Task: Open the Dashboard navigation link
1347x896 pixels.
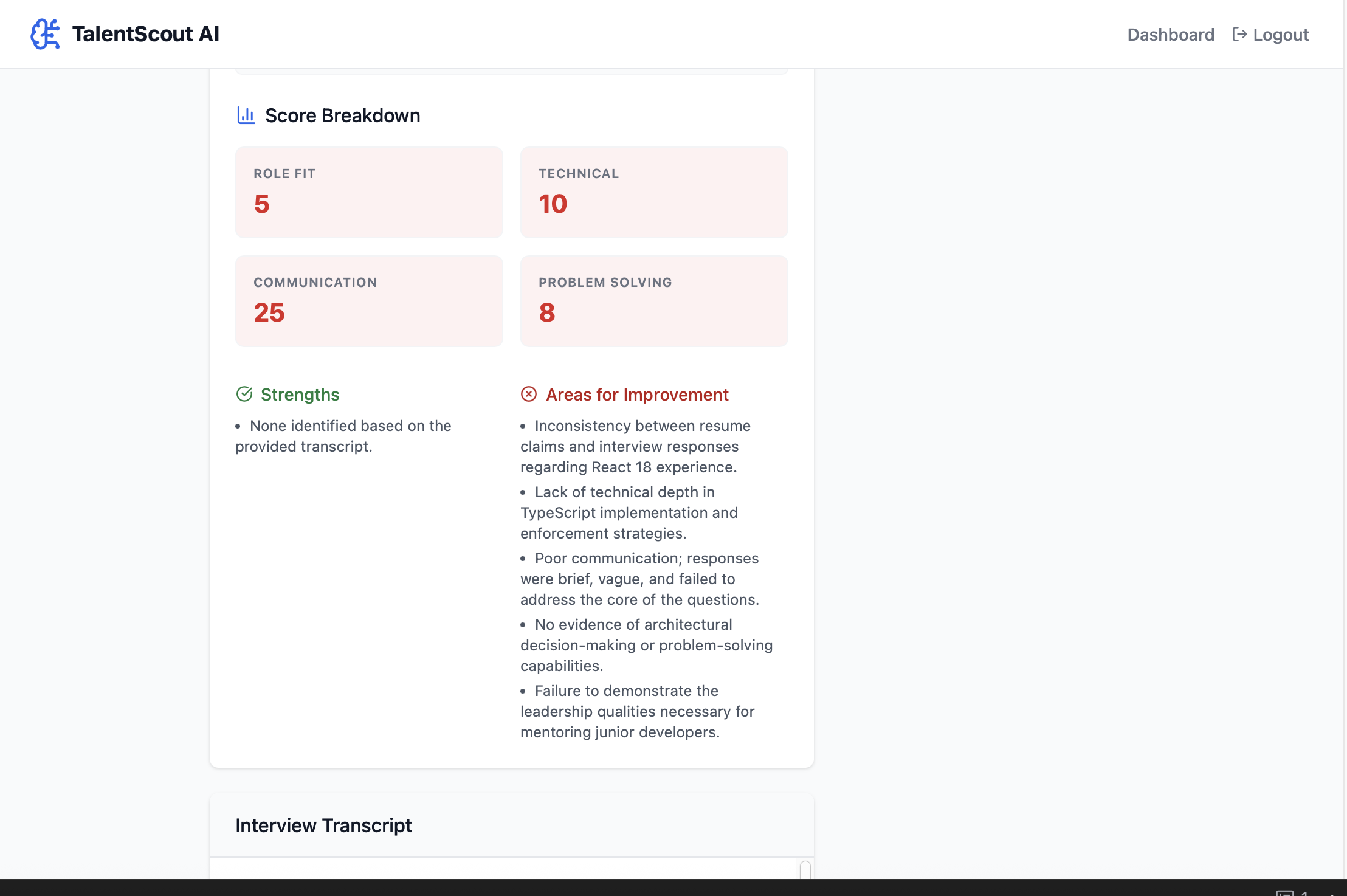Action: (1171, 35)
